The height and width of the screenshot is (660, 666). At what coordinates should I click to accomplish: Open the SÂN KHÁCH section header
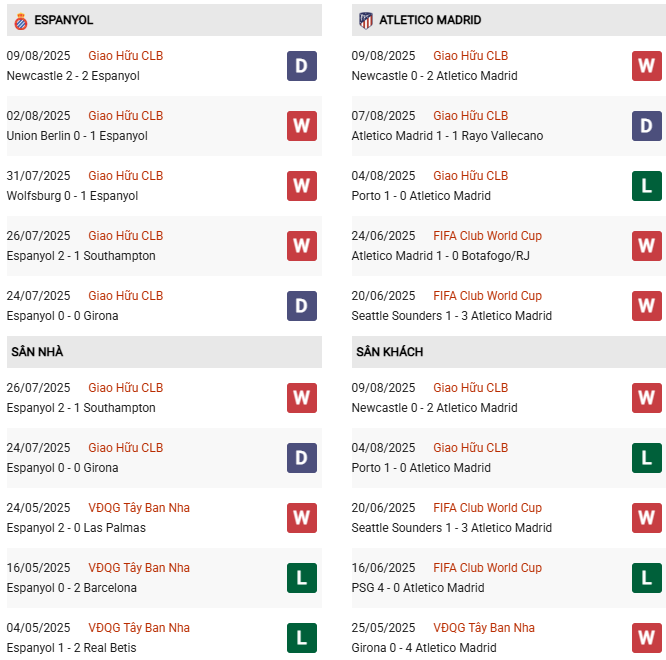(x=388, y=352)
